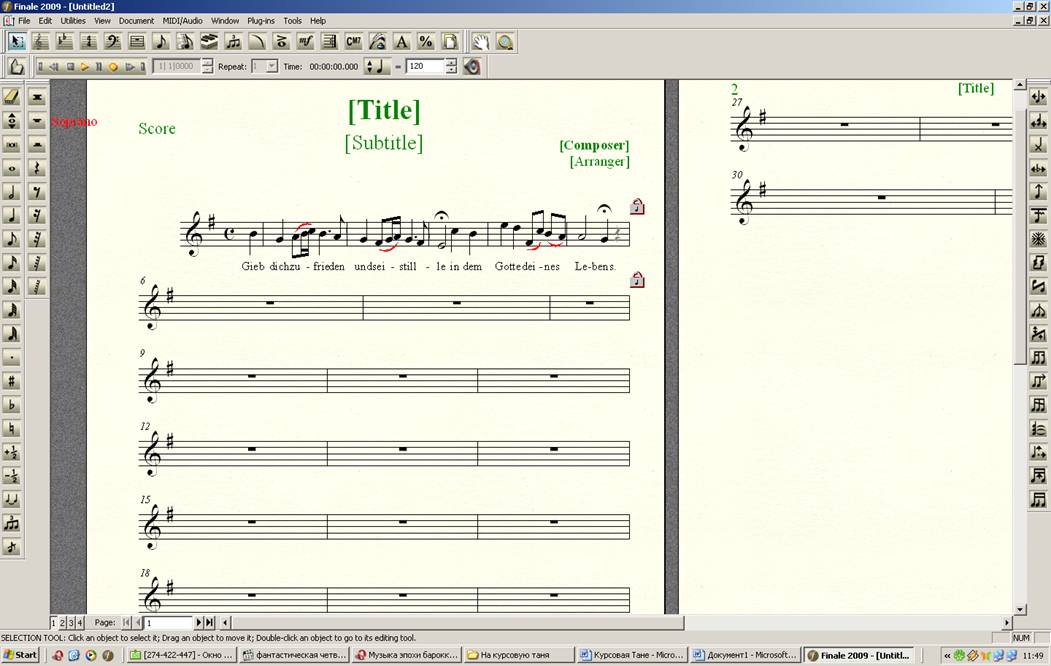1051x666 pixels.
Task: Select the Clef tool with bass clef
Action: (112, 41)
